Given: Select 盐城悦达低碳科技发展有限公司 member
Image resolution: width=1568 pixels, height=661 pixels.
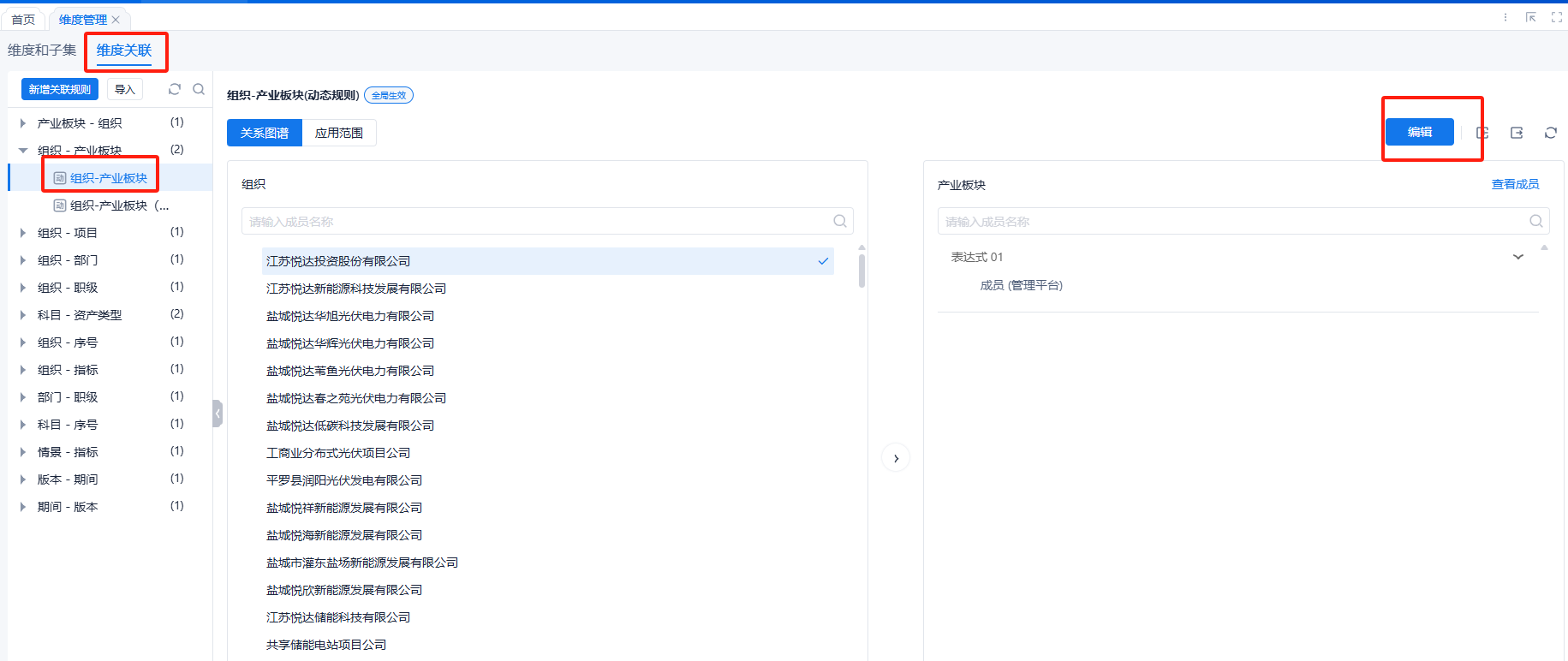Looking at the screenshot, I should [350, 426].
